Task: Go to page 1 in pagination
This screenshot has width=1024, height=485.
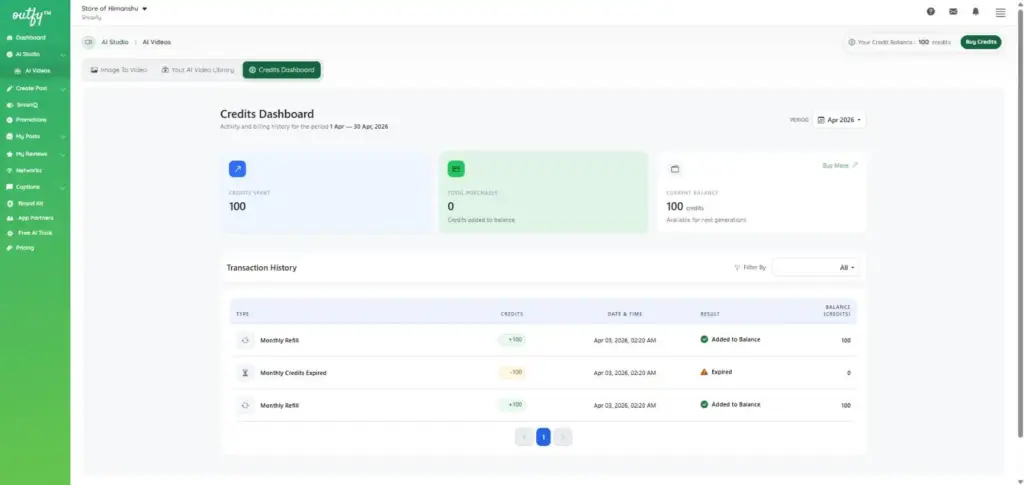Action: 543,437
